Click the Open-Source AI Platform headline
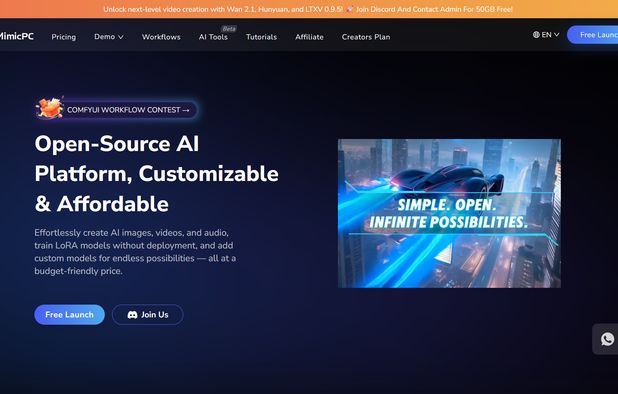The height and width of the screenshot is (394, 618). 156,173
